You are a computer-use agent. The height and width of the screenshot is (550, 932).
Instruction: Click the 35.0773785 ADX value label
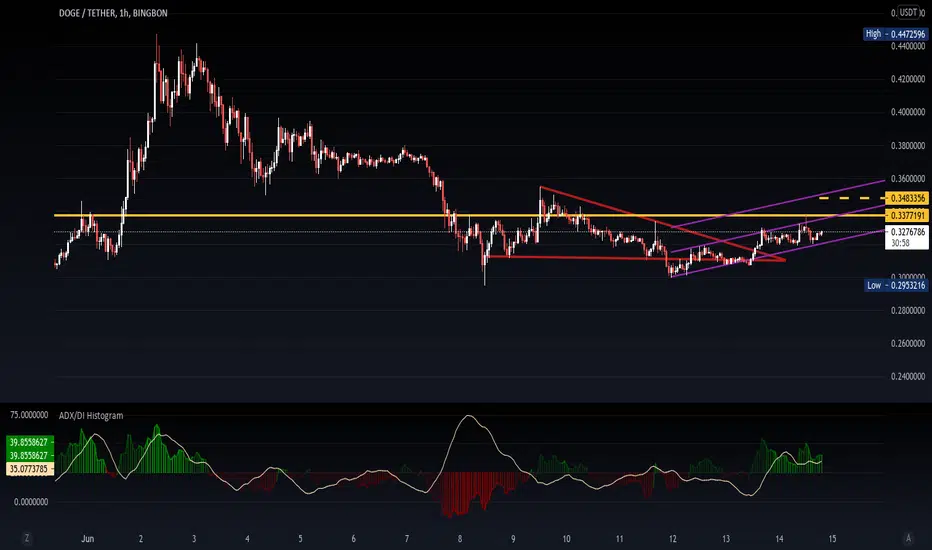click(x=29, y=469)
